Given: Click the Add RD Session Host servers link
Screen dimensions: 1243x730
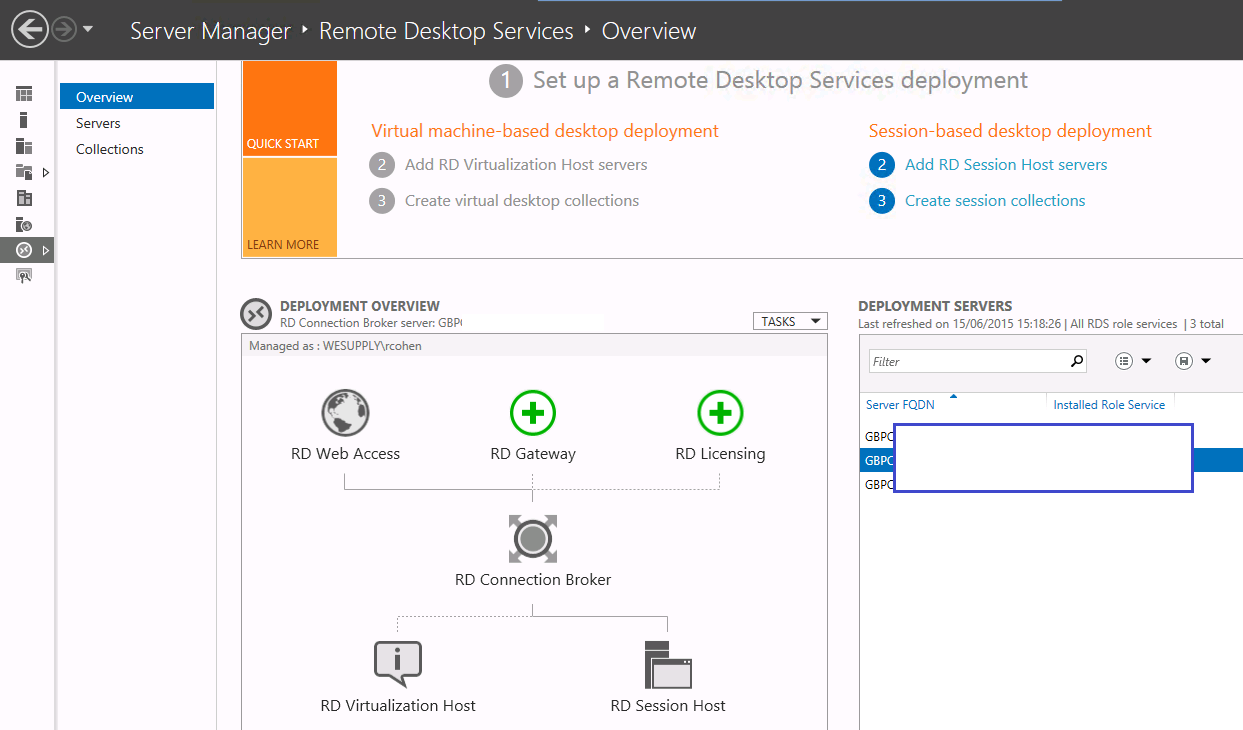Looking at the screenshot, I should (1006, 165).
